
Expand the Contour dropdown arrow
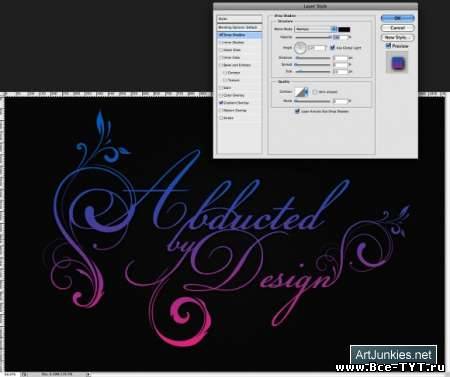306,92
